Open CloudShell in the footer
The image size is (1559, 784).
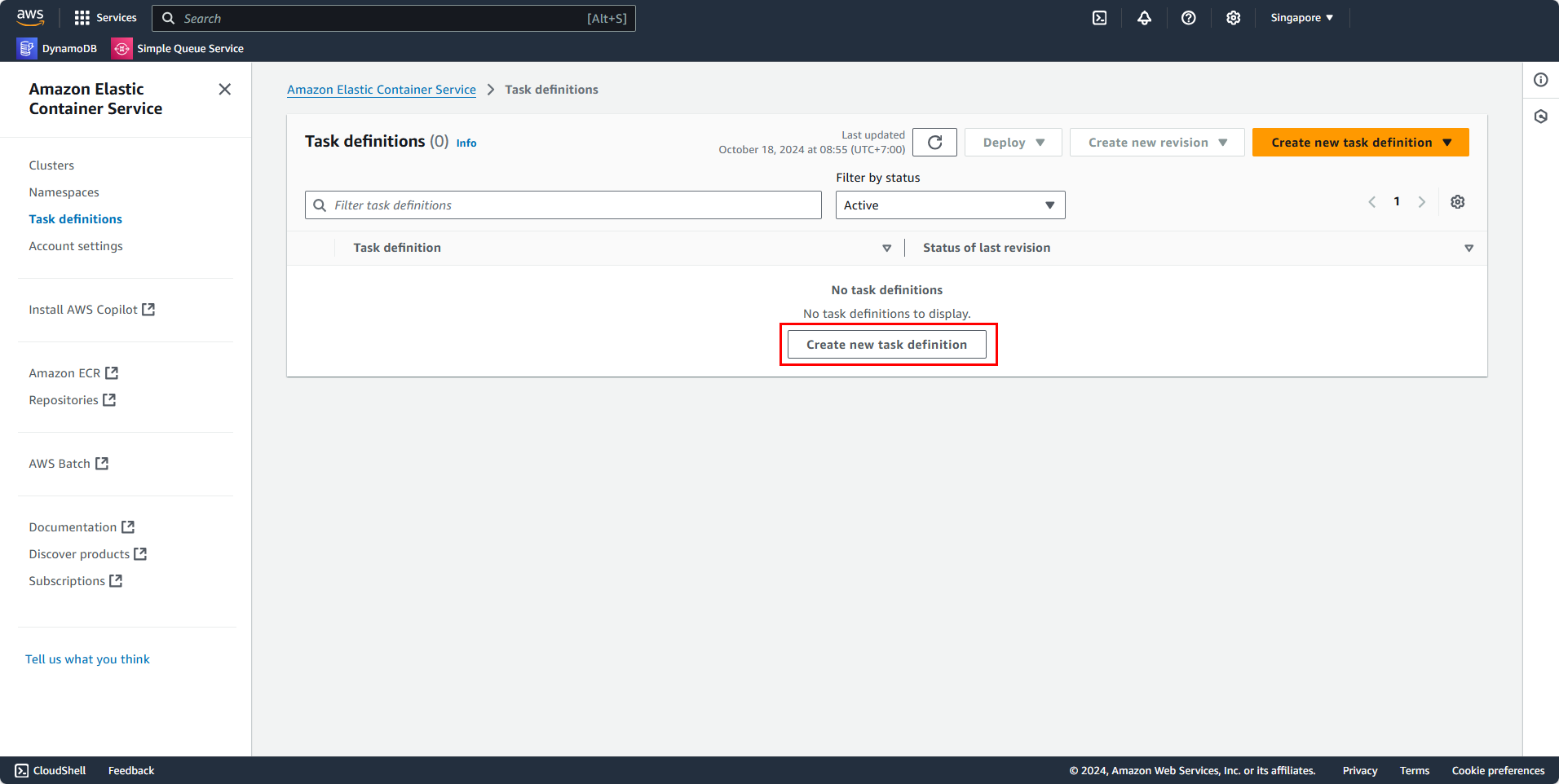[51, 771]
